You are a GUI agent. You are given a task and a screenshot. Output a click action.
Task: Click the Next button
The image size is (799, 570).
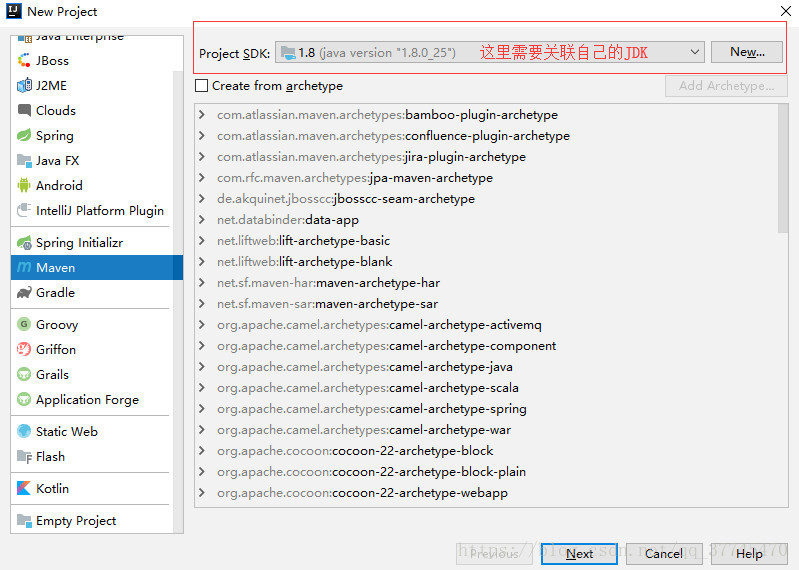579,553
